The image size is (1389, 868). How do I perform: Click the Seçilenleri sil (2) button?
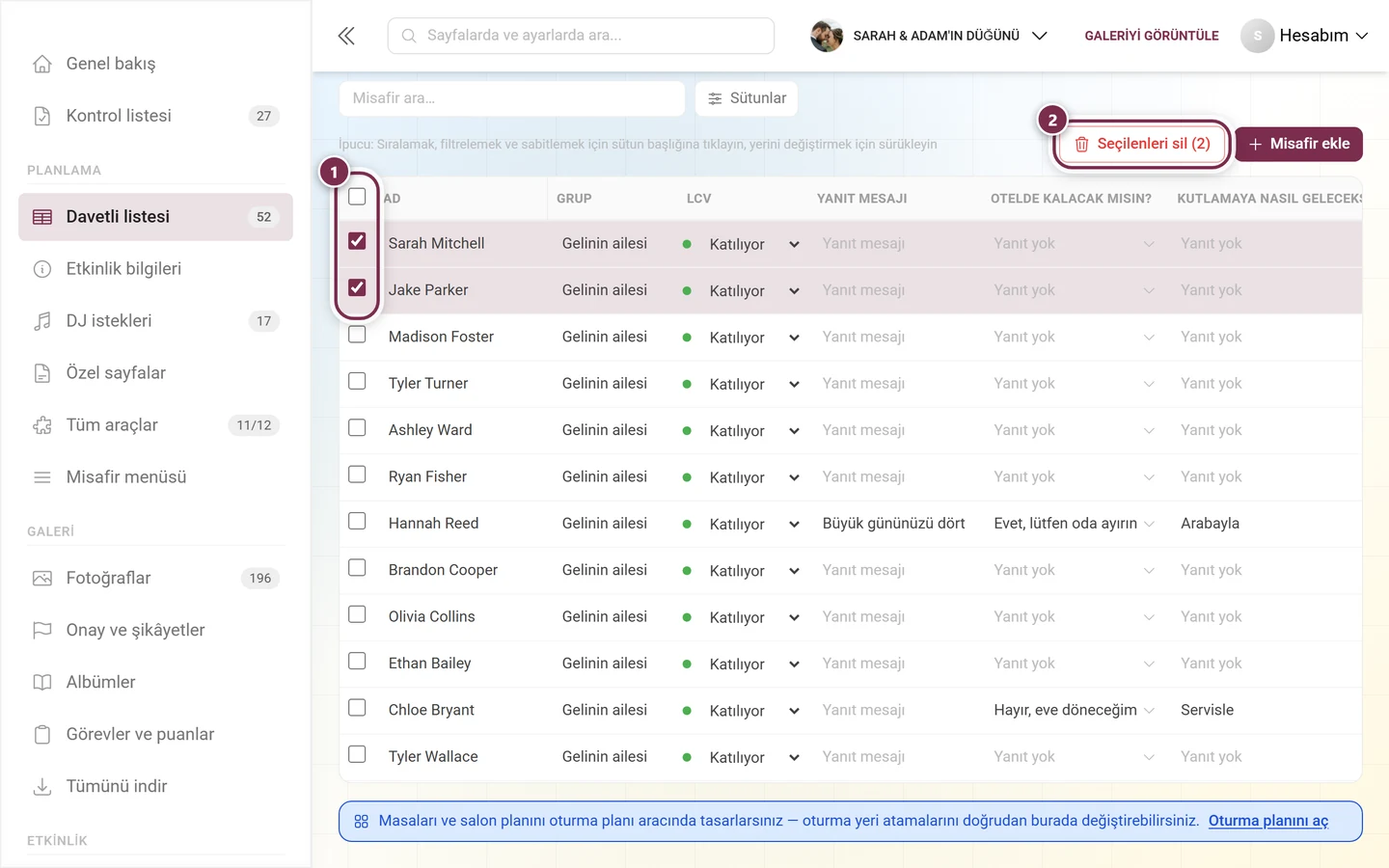[1142, 144]
